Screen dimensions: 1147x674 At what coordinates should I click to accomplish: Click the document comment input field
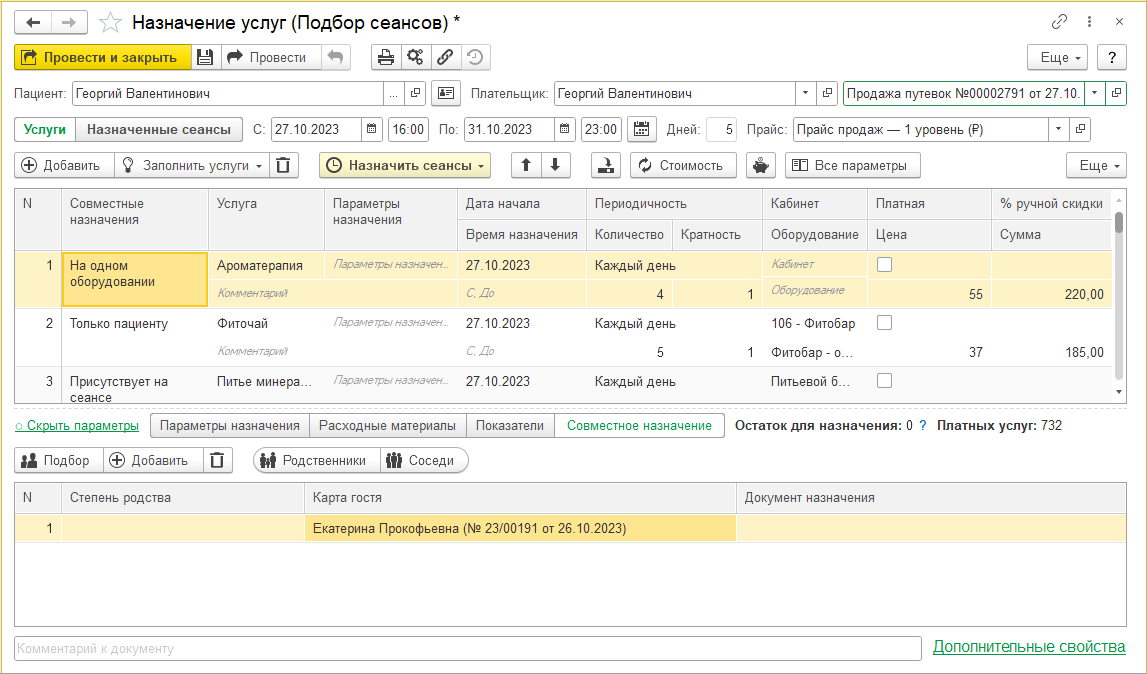[467, 648]
